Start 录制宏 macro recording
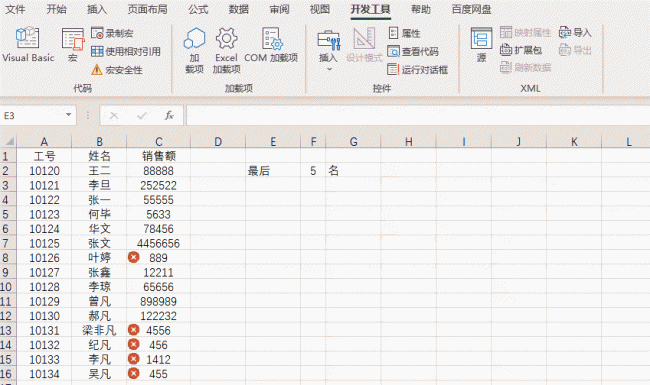Viewport: 650px width, 385px height. [x=112, y=33]
